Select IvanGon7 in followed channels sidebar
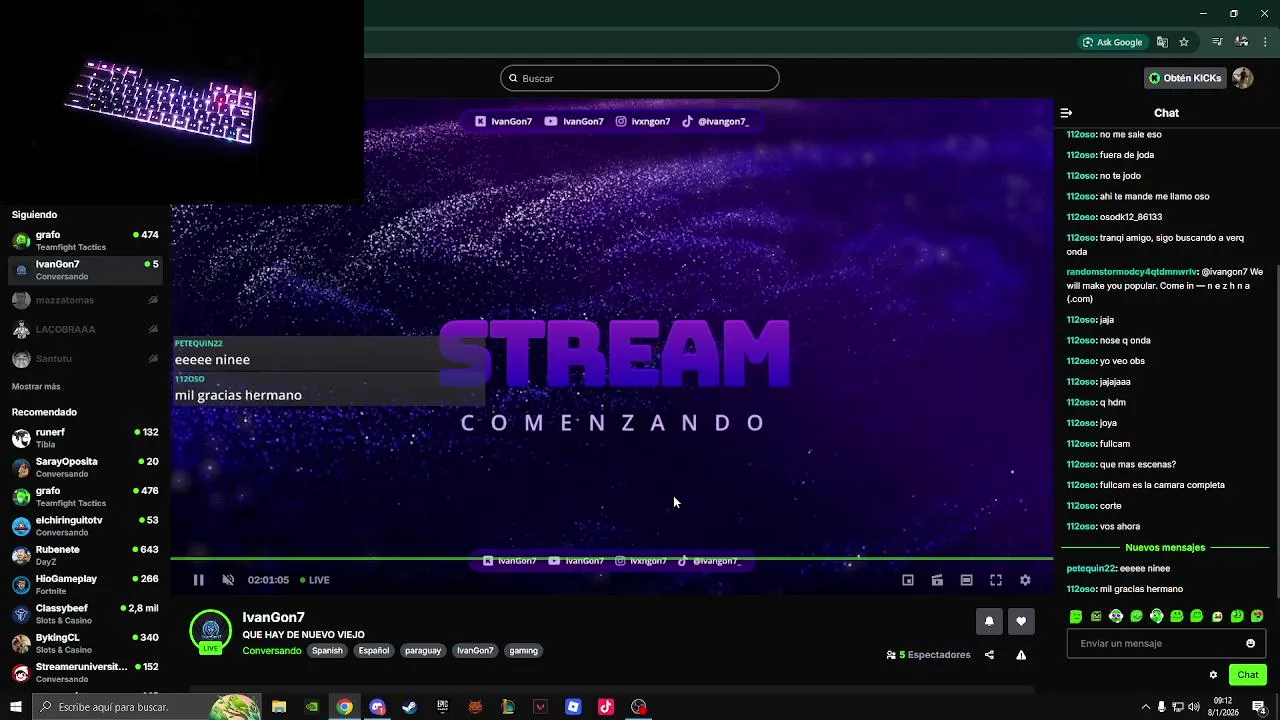 pos(85,270)
